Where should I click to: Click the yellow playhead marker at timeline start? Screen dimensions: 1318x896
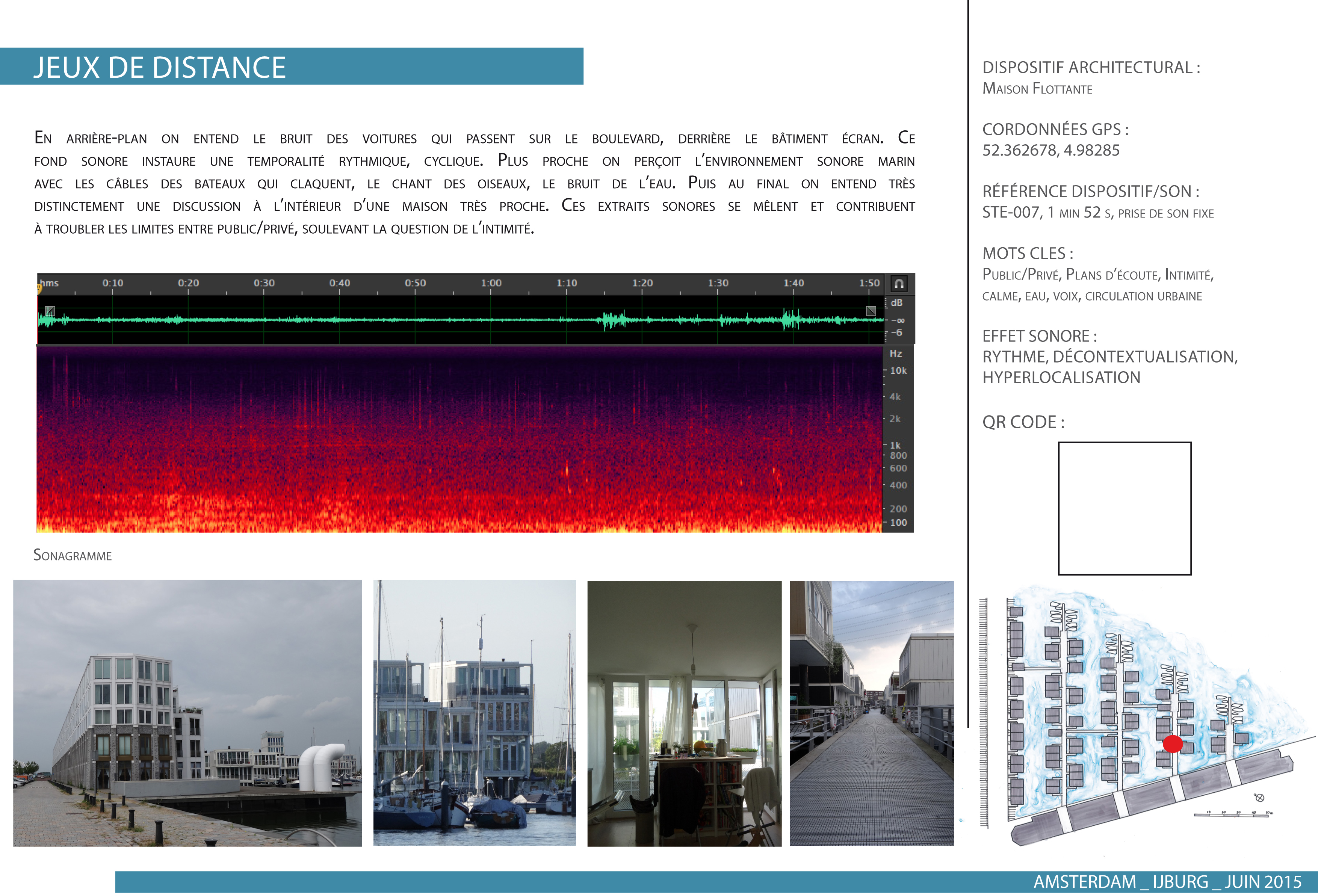(40, 289)
